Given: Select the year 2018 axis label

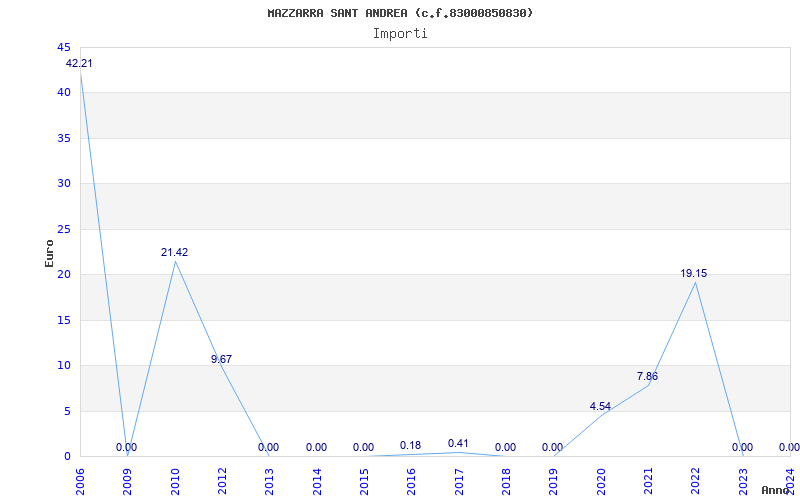Looking at the screenshot, I should point(506,481).
